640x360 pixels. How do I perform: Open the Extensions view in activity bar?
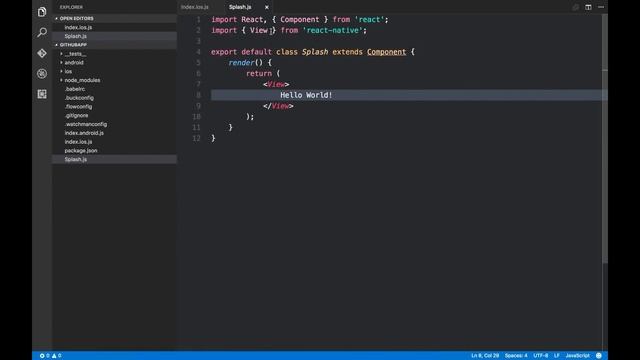[42, 94]
